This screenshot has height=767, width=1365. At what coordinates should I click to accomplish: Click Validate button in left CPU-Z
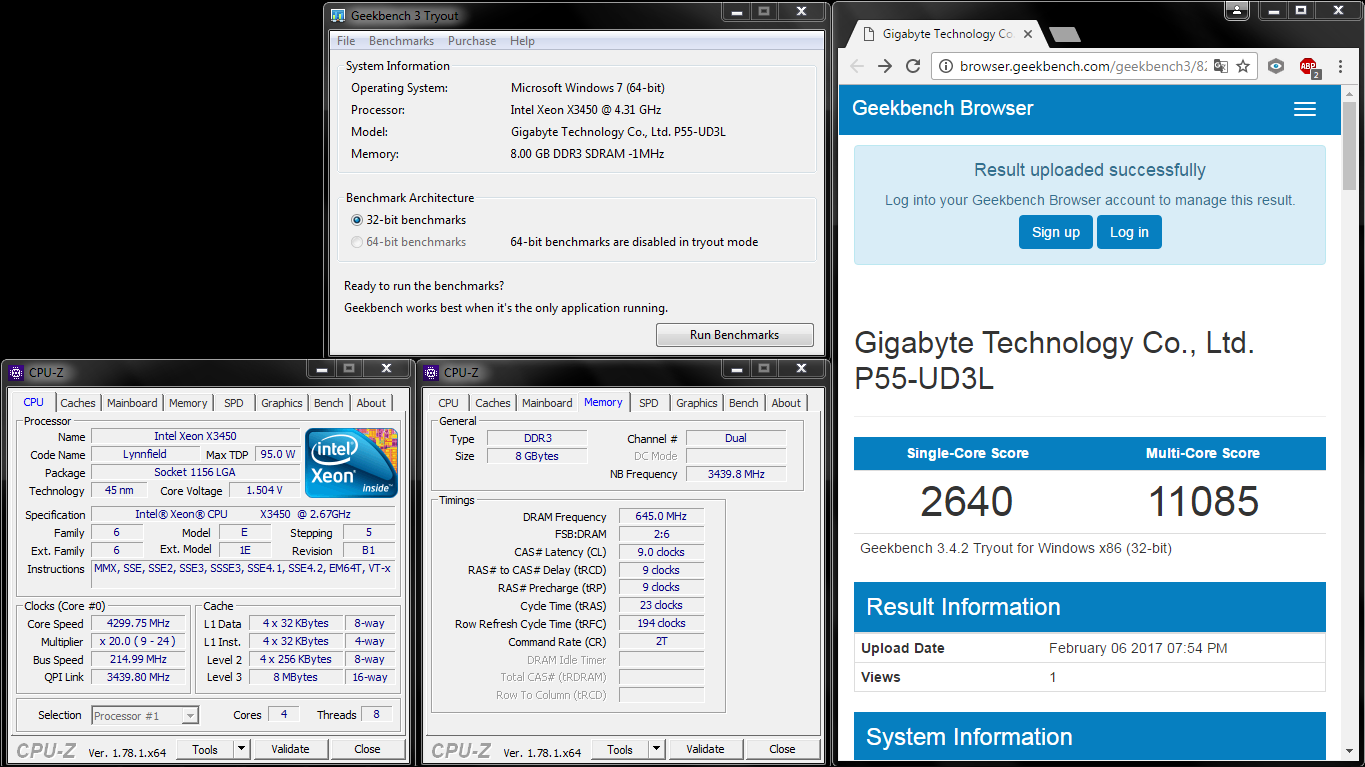(x=290, y=749)
